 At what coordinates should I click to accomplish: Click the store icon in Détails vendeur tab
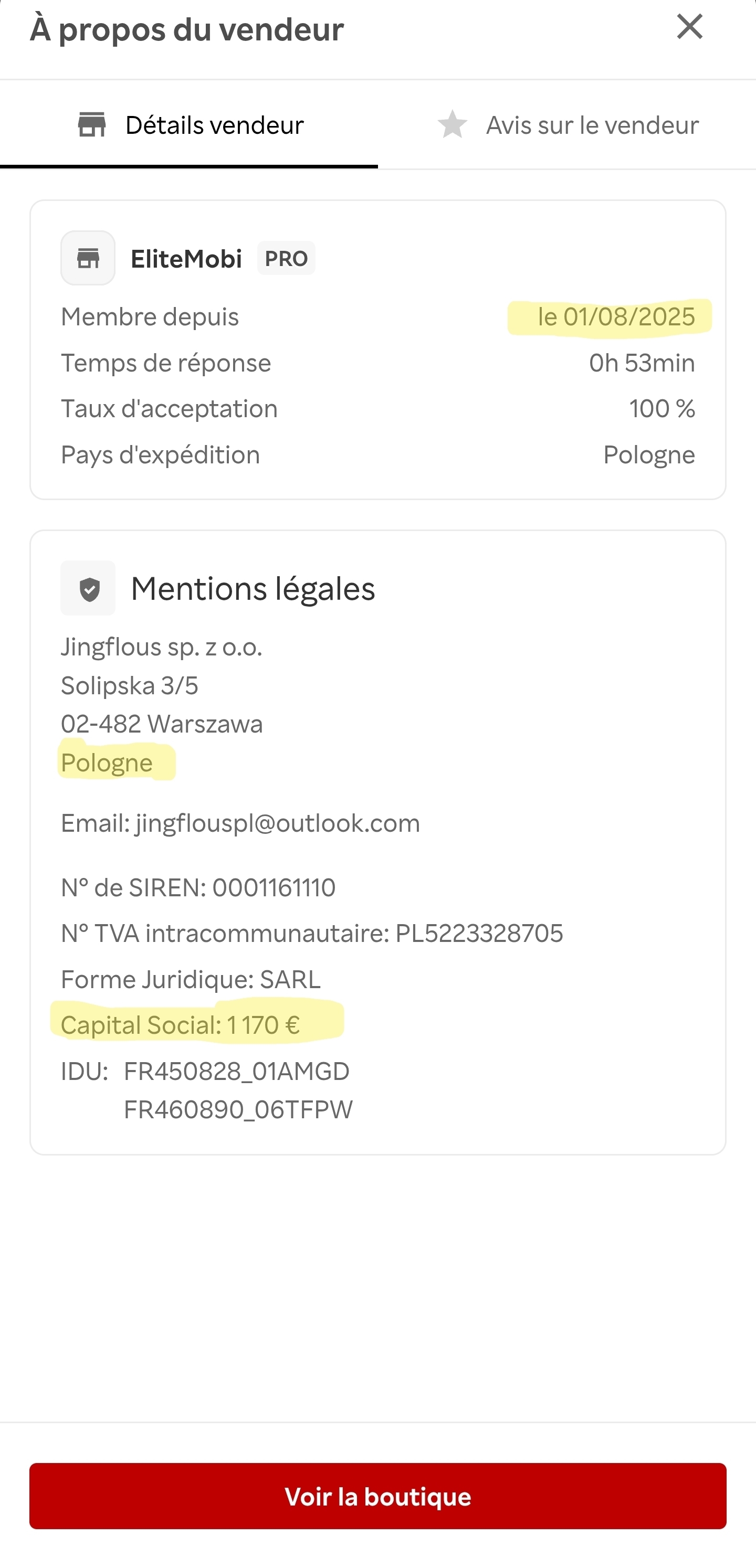click(x=92, y=125)
